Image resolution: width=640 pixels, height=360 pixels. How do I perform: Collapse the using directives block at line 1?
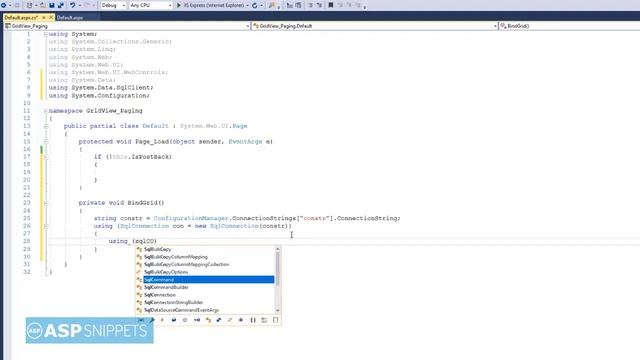(x=46, y=34)
